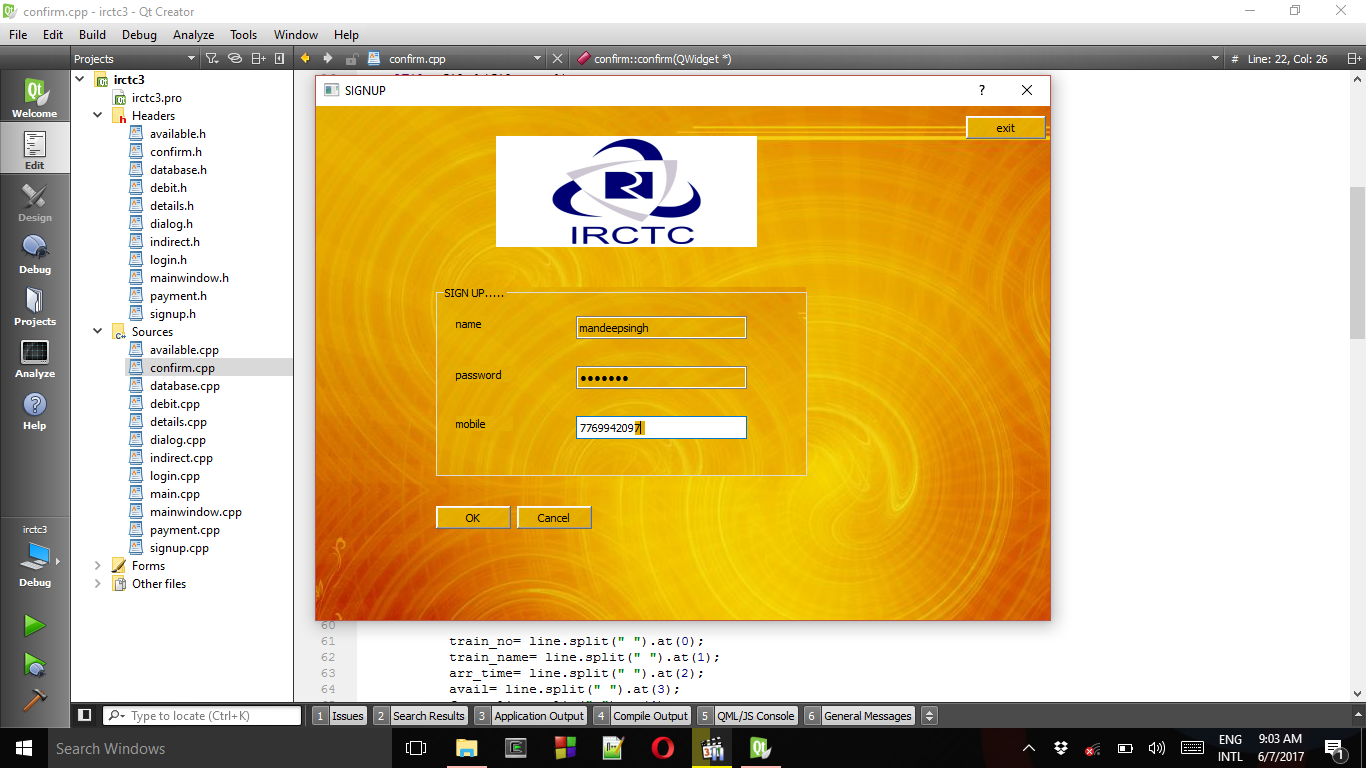Open the General Messages pane
The height and width of the screenshot is (768, 1366).
[860, 716]
